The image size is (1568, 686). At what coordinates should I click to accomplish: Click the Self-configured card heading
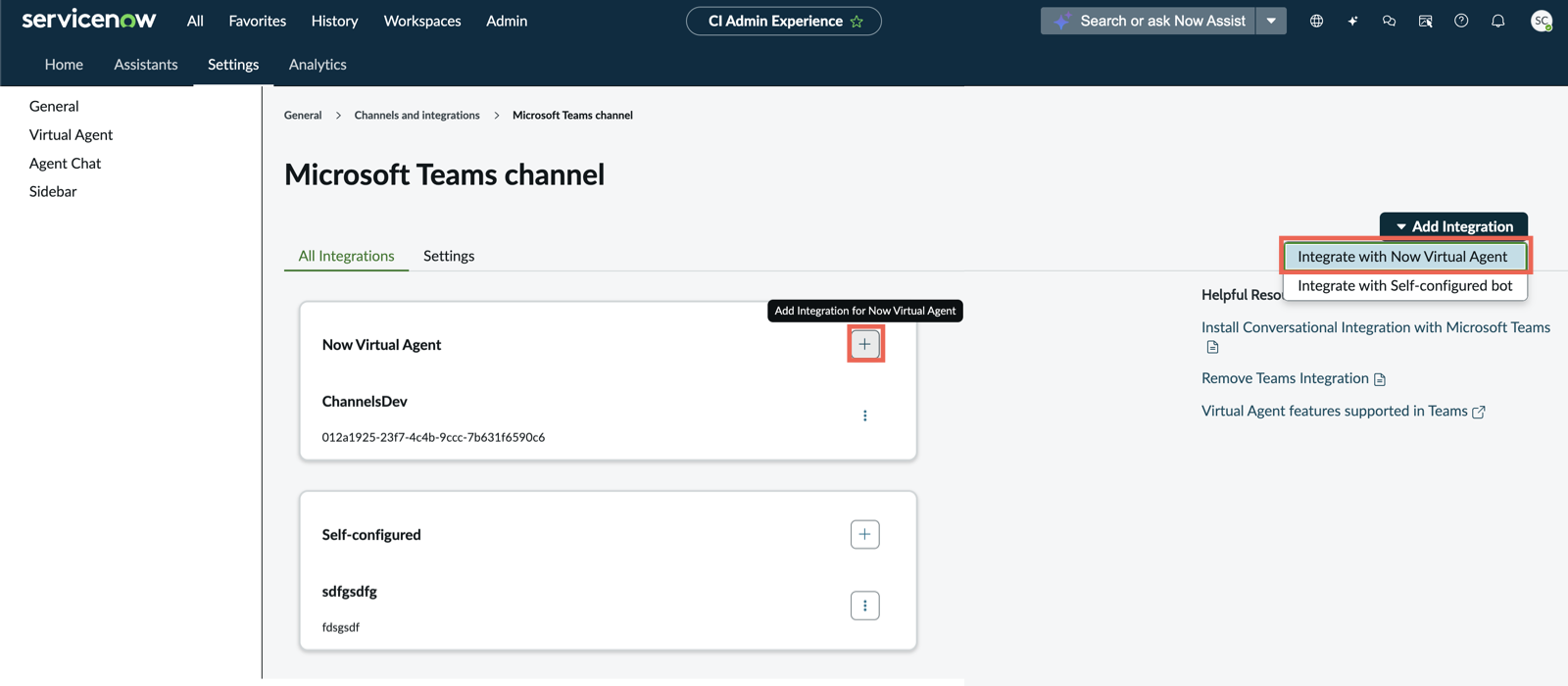click(371, 534)
